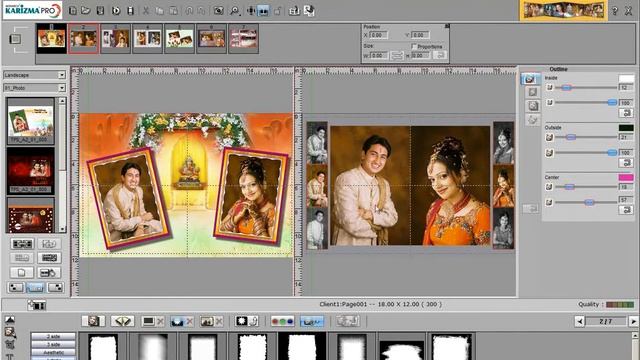The image size is (640, 360).
Task: Select the black-bordered mask thumbnail in bottom strip
Action: tap(302, 346)
